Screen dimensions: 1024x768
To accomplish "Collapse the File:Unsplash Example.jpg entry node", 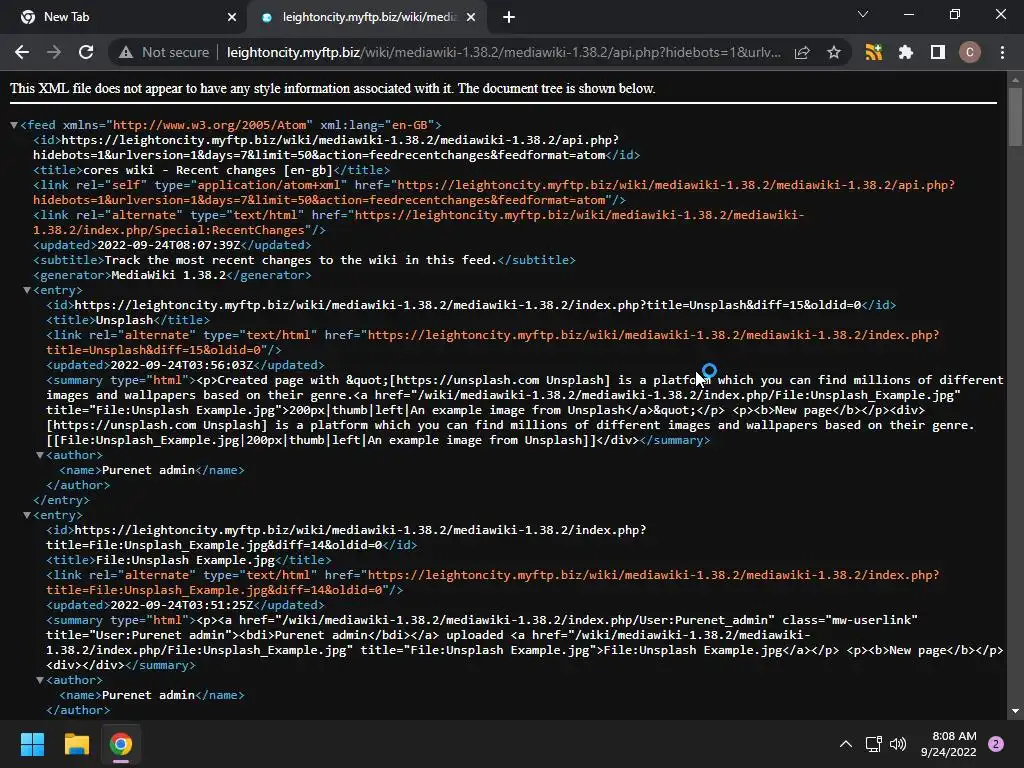I will click(x=27, y=515).
